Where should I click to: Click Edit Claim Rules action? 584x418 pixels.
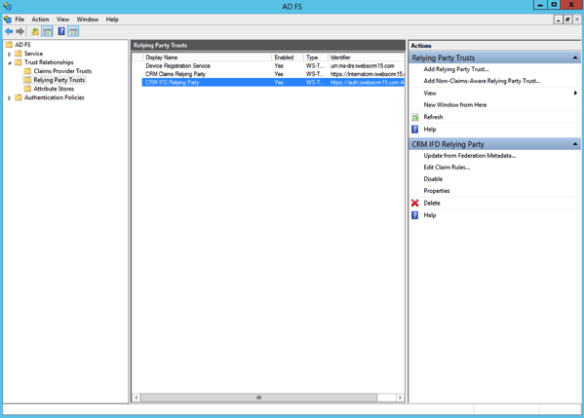(x=447, y=168)
